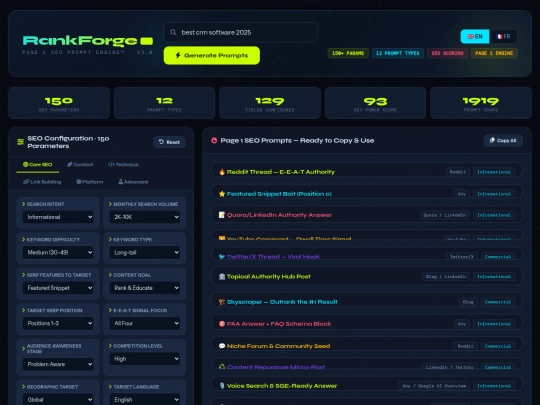
Task: Click the microphone icon on Voice Search prompt
Action: (222, 386)
